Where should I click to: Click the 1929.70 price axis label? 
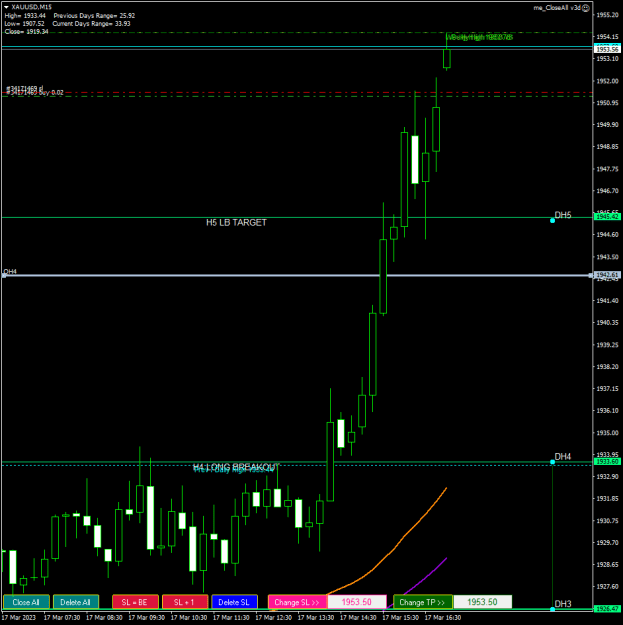coord(607,542)
